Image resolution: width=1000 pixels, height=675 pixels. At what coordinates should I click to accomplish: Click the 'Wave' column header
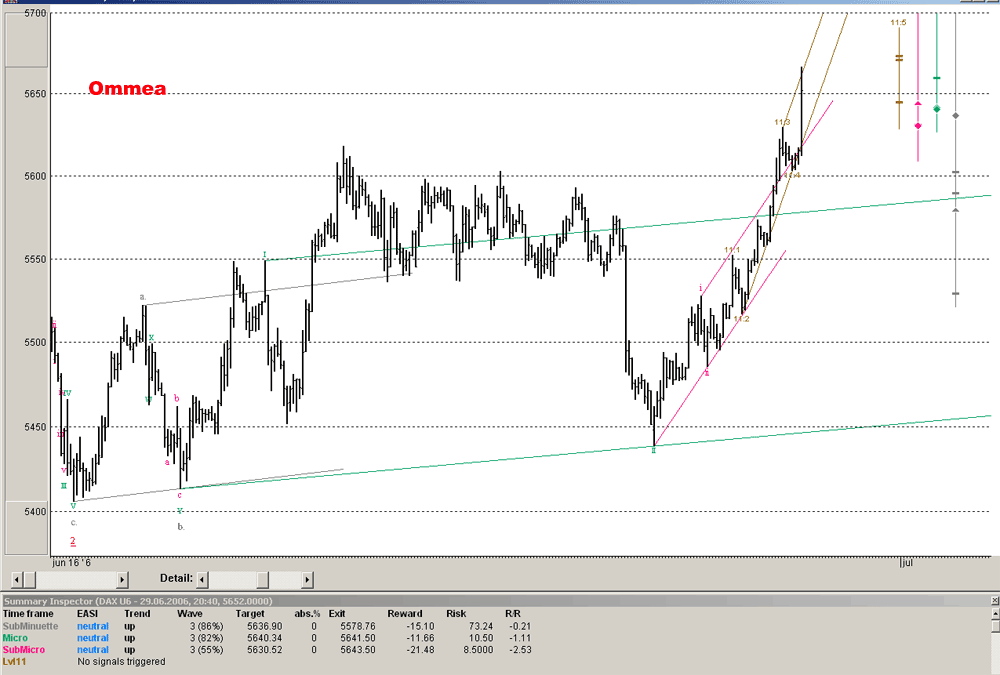(x=190, y=614)
